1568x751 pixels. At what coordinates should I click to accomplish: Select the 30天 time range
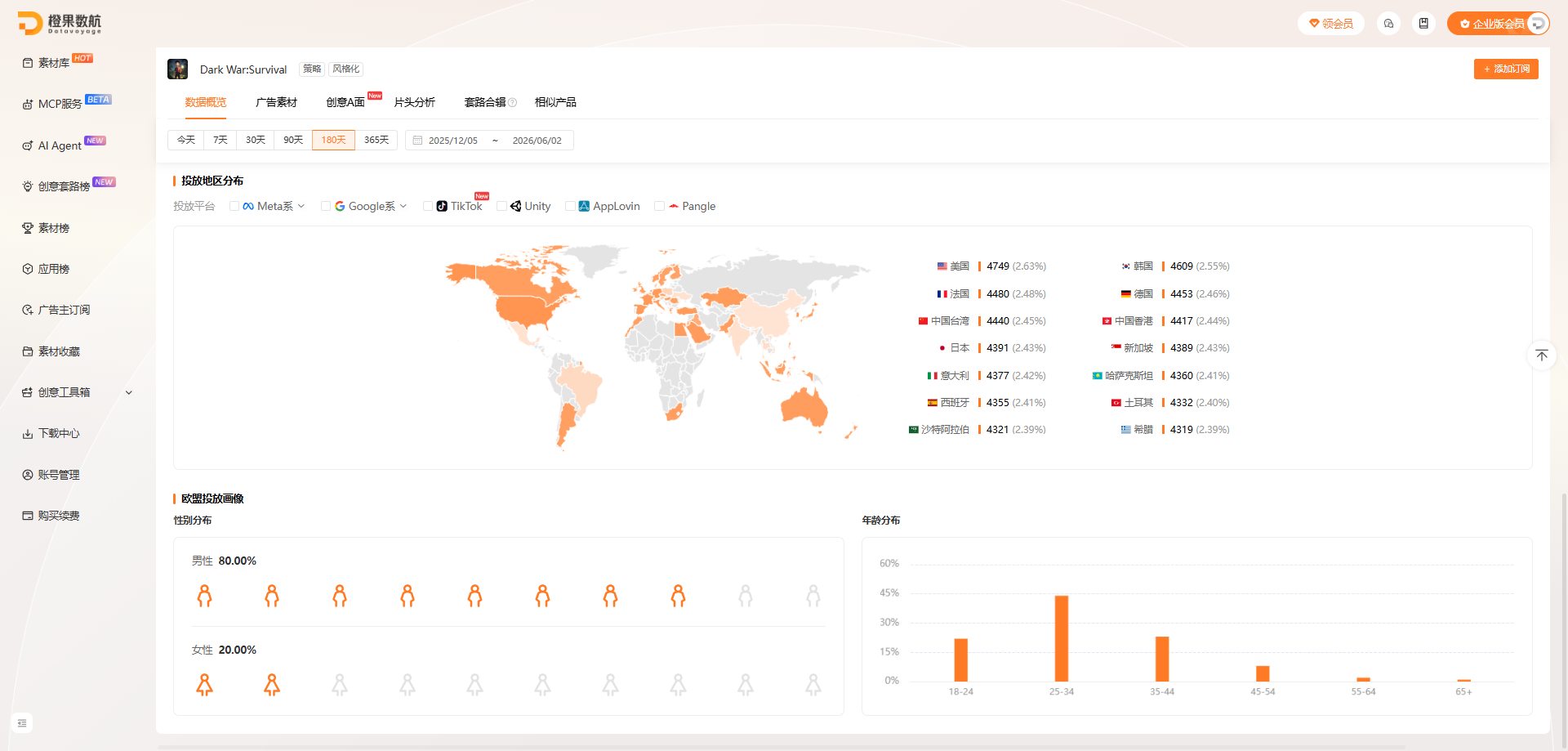tap(256, 141)
